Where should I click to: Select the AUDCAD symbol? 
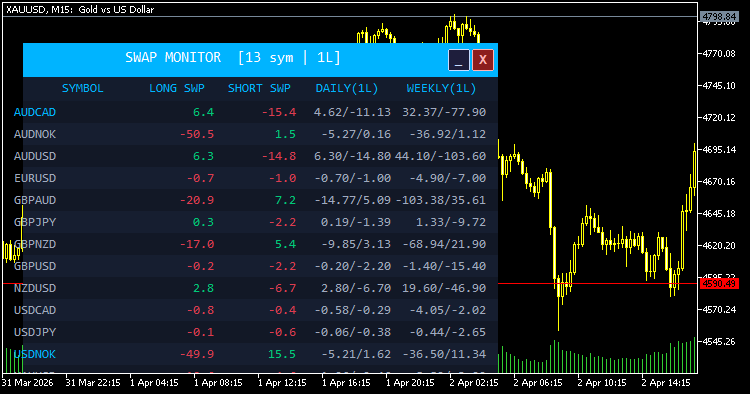tap(35, 112)
